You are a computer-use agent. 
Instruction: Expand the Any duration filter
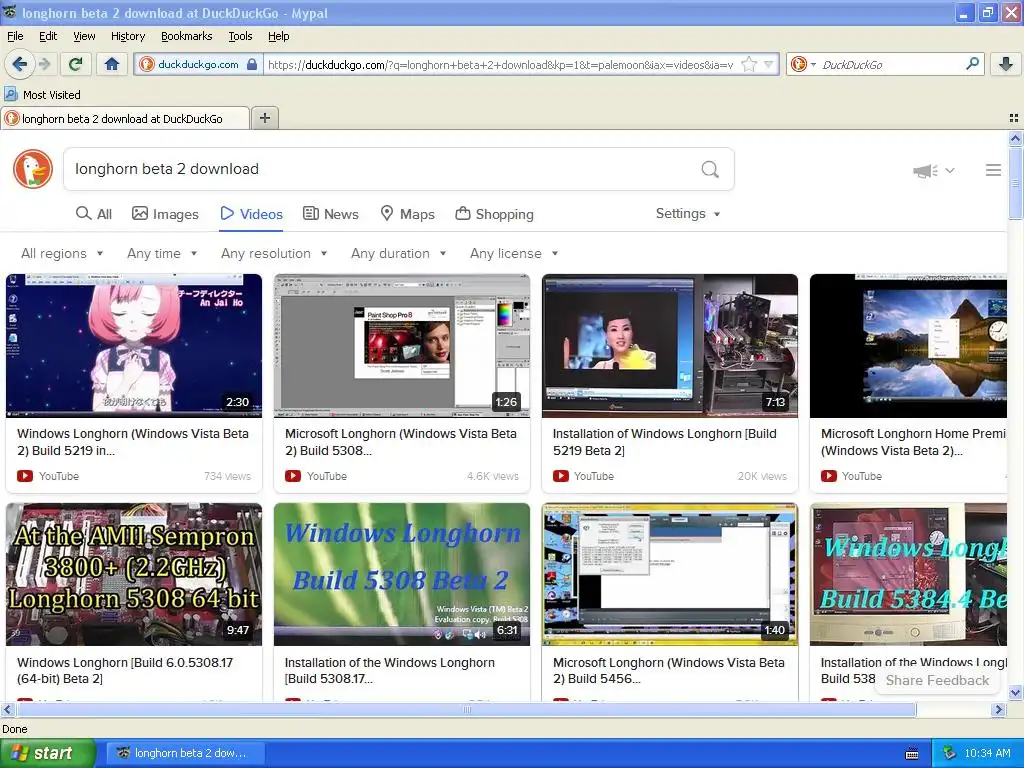pyautogui.click(x=398, y=253)
